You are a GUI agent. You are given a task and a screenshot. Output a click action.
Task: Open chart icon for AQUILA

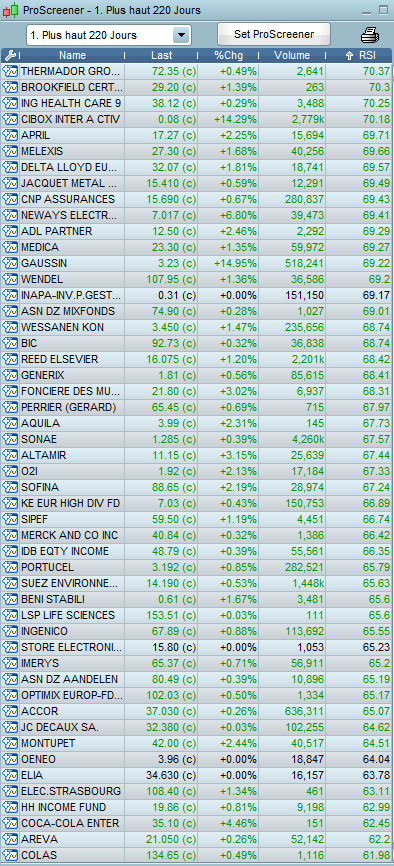(x=10, y=424)
